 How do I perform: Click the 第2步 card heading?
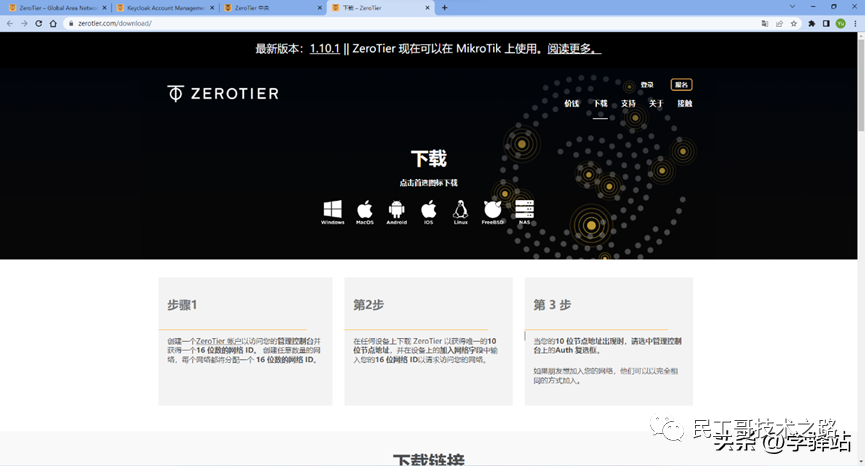click(369, 304)
